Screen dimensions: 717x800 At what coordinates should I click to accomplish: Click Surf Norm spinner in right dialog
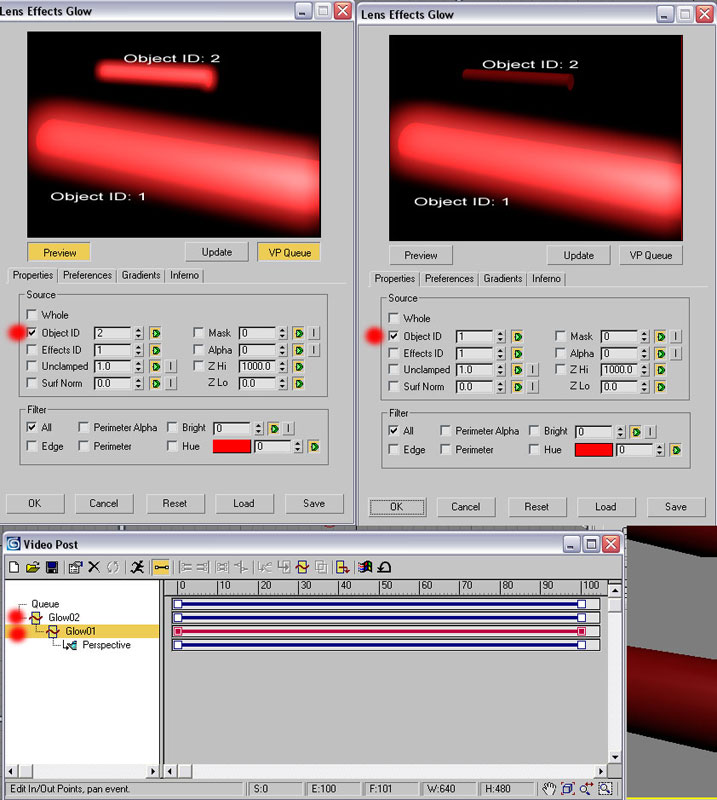[x=501, y=387]
